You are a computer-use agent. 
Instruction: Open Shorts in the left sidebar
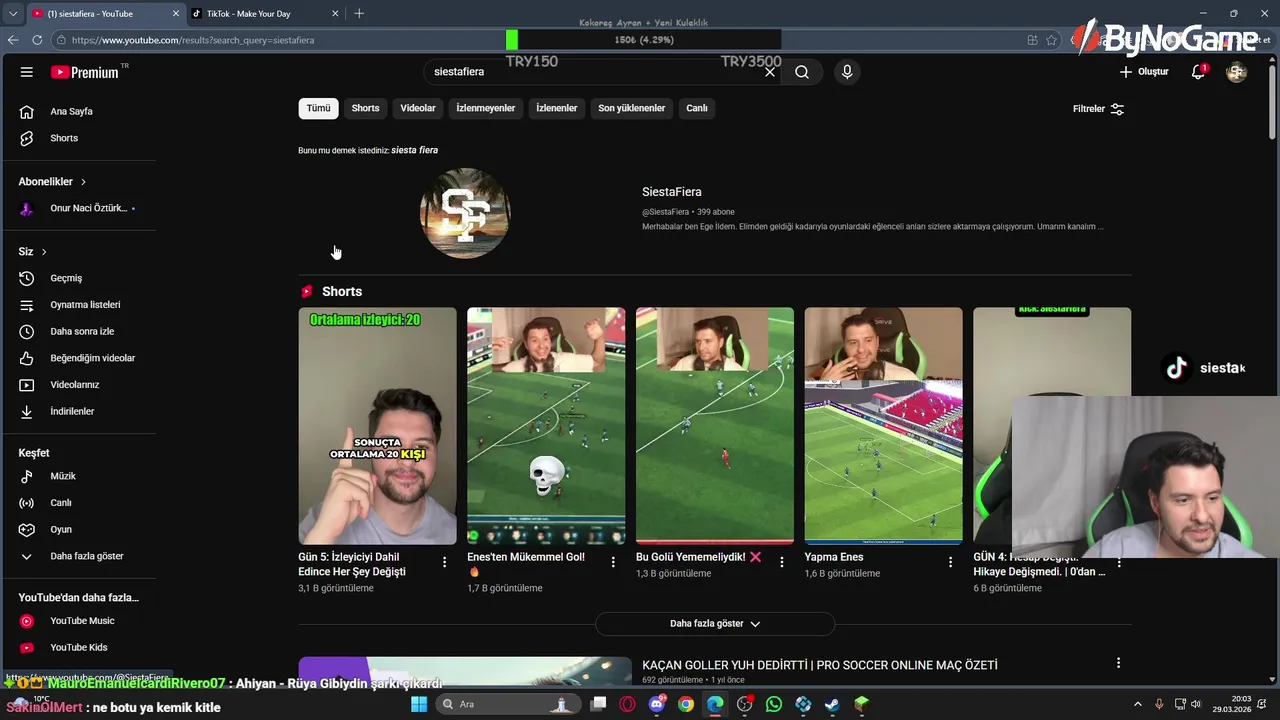[80, 138]
